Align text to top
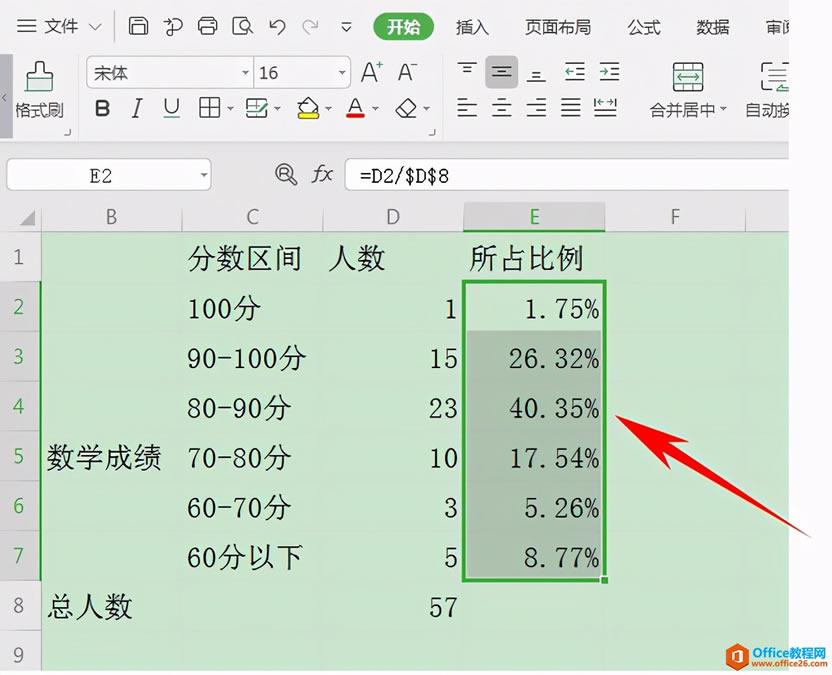The image size is (832, 675). (467, 70)
